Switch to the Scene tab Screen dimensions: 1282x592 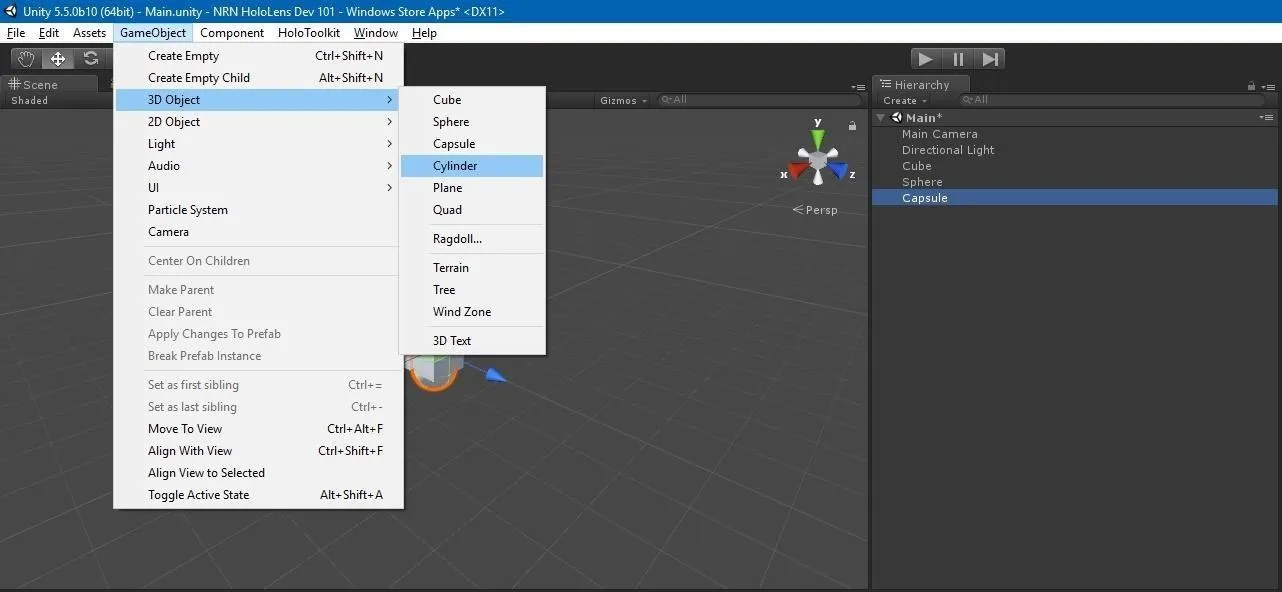click(50, 85)
